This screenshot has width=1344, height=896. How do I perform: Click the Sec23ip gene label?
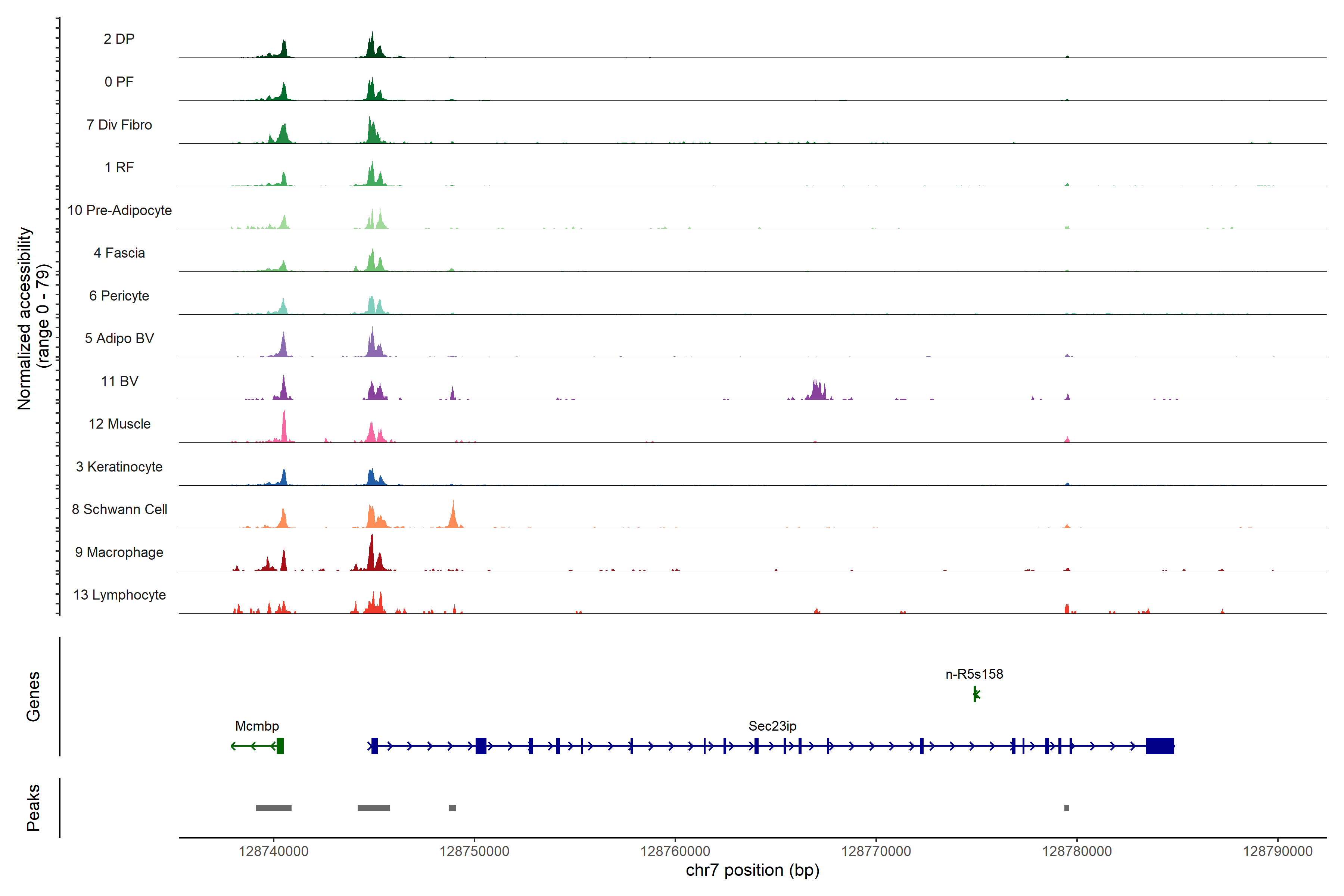coord(772,726)
